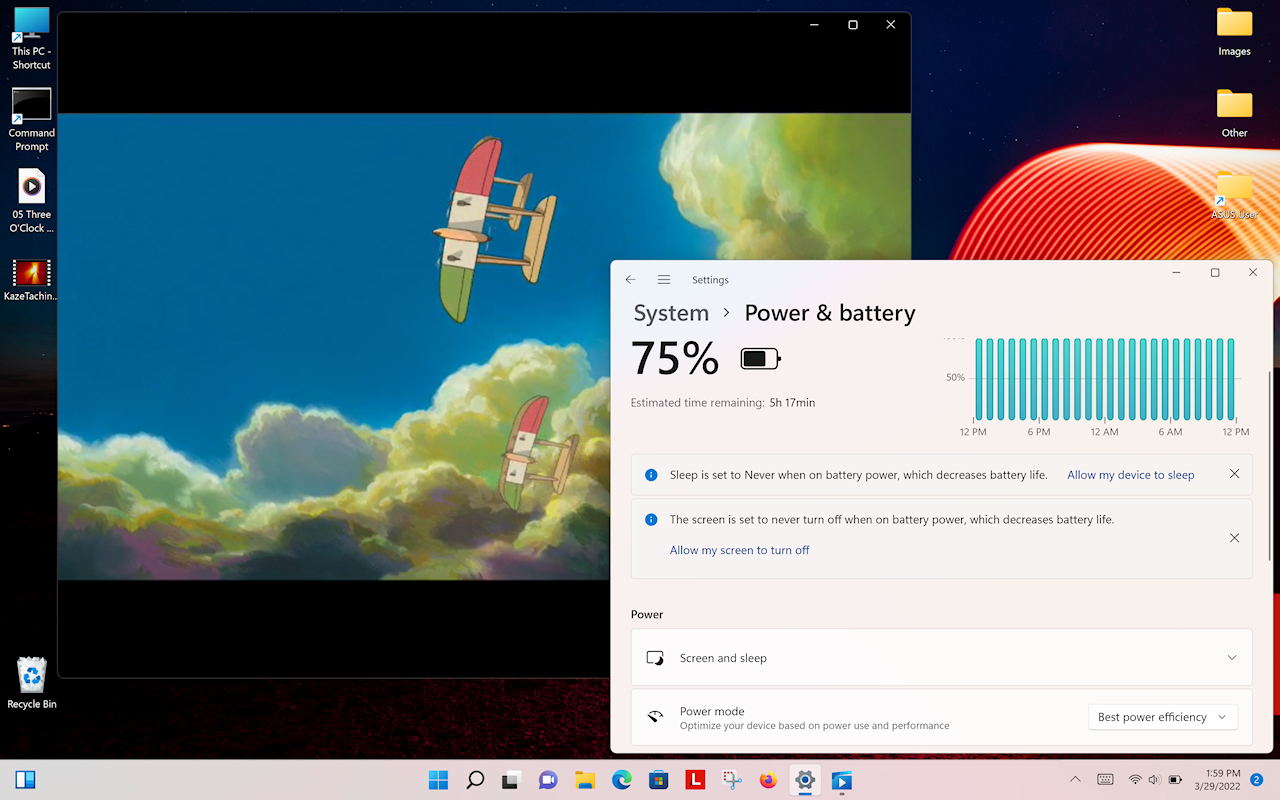Click the Settings gear icon in taskbar
This screenshot has height=800, width=1280.
805,780
